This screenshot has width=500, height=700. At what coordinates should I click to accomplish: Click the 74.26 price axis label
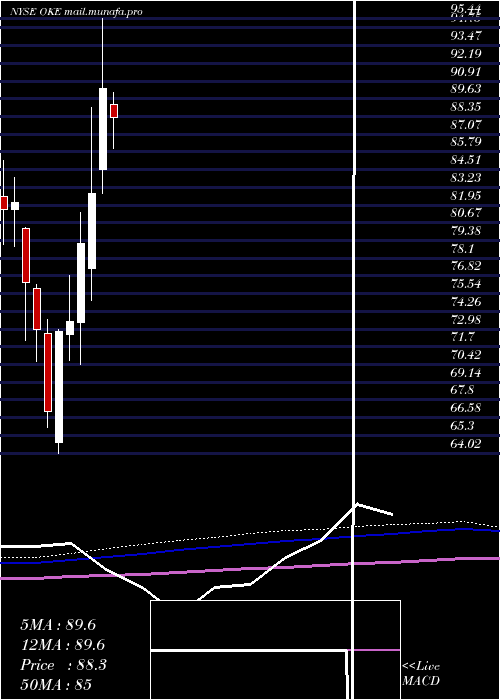click(466, 302)
